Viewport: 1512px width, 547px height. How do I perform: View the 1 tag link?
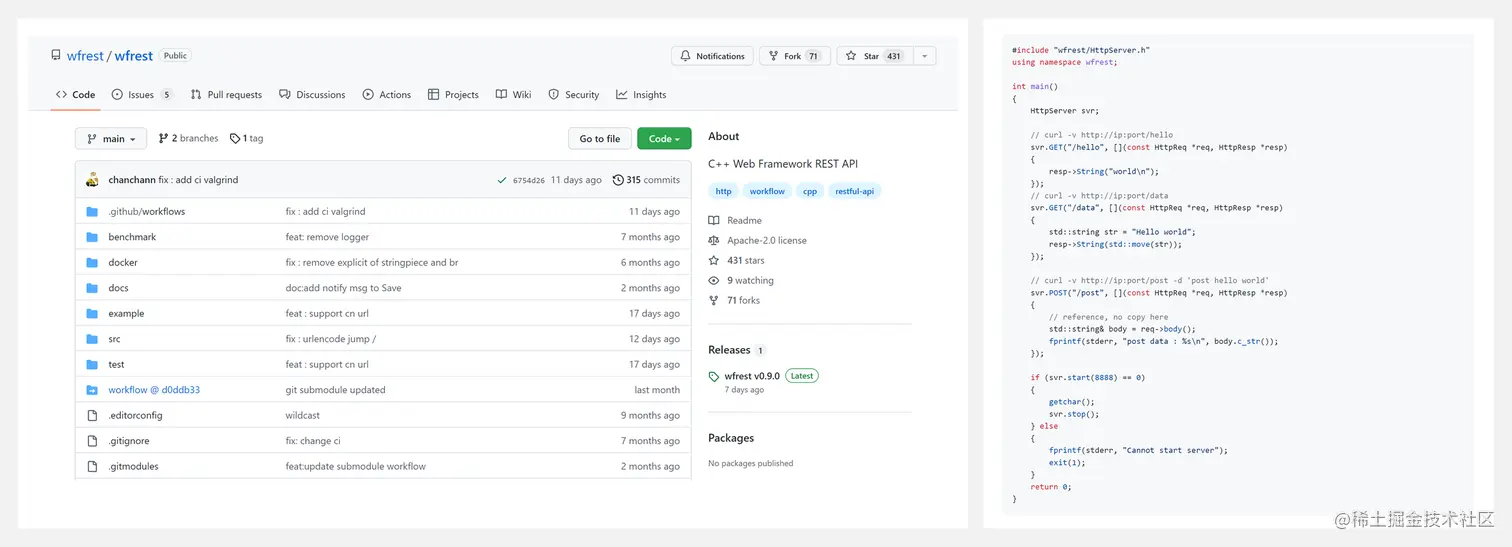coord(246,139)
